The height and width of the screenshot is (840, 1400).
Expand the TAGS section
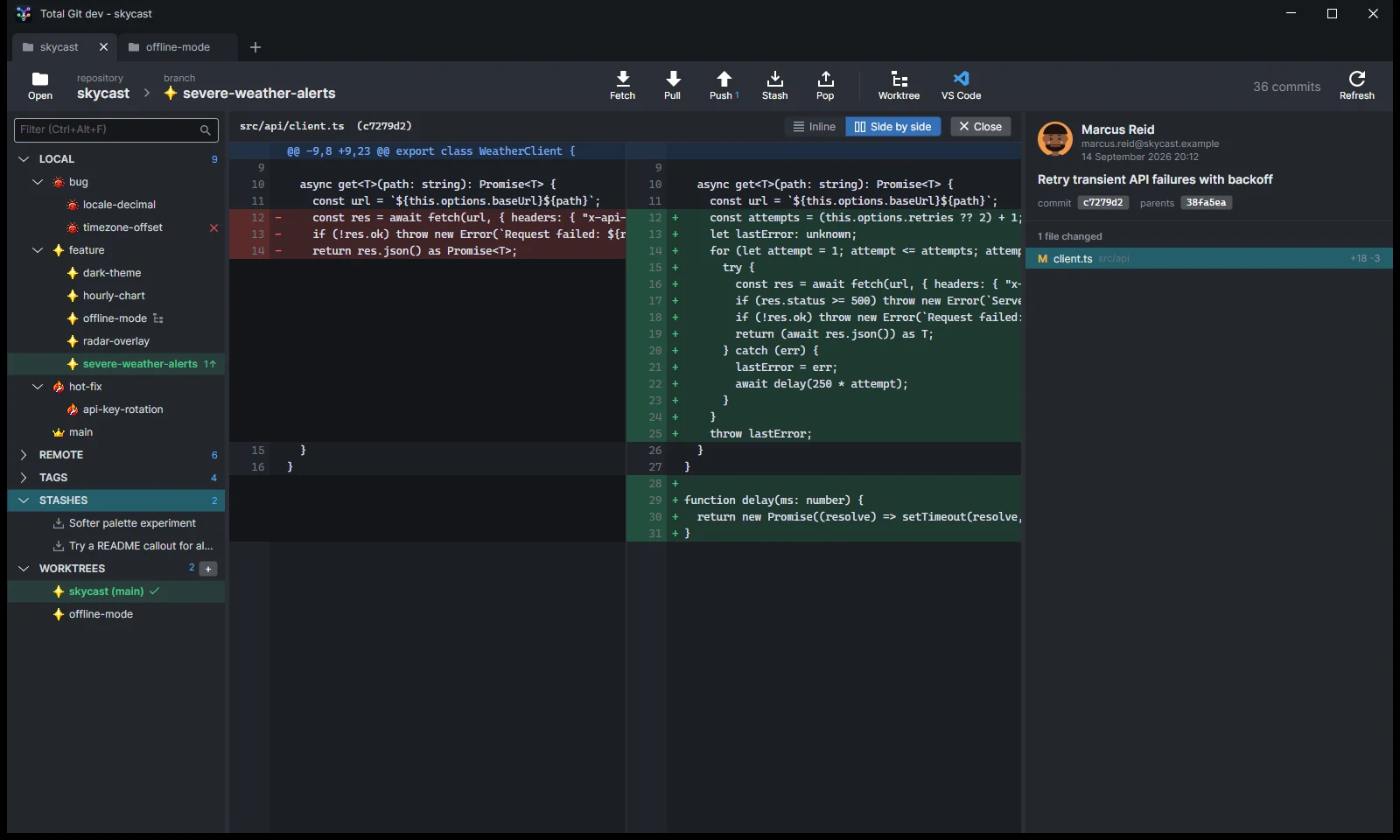tap(24, 478)
